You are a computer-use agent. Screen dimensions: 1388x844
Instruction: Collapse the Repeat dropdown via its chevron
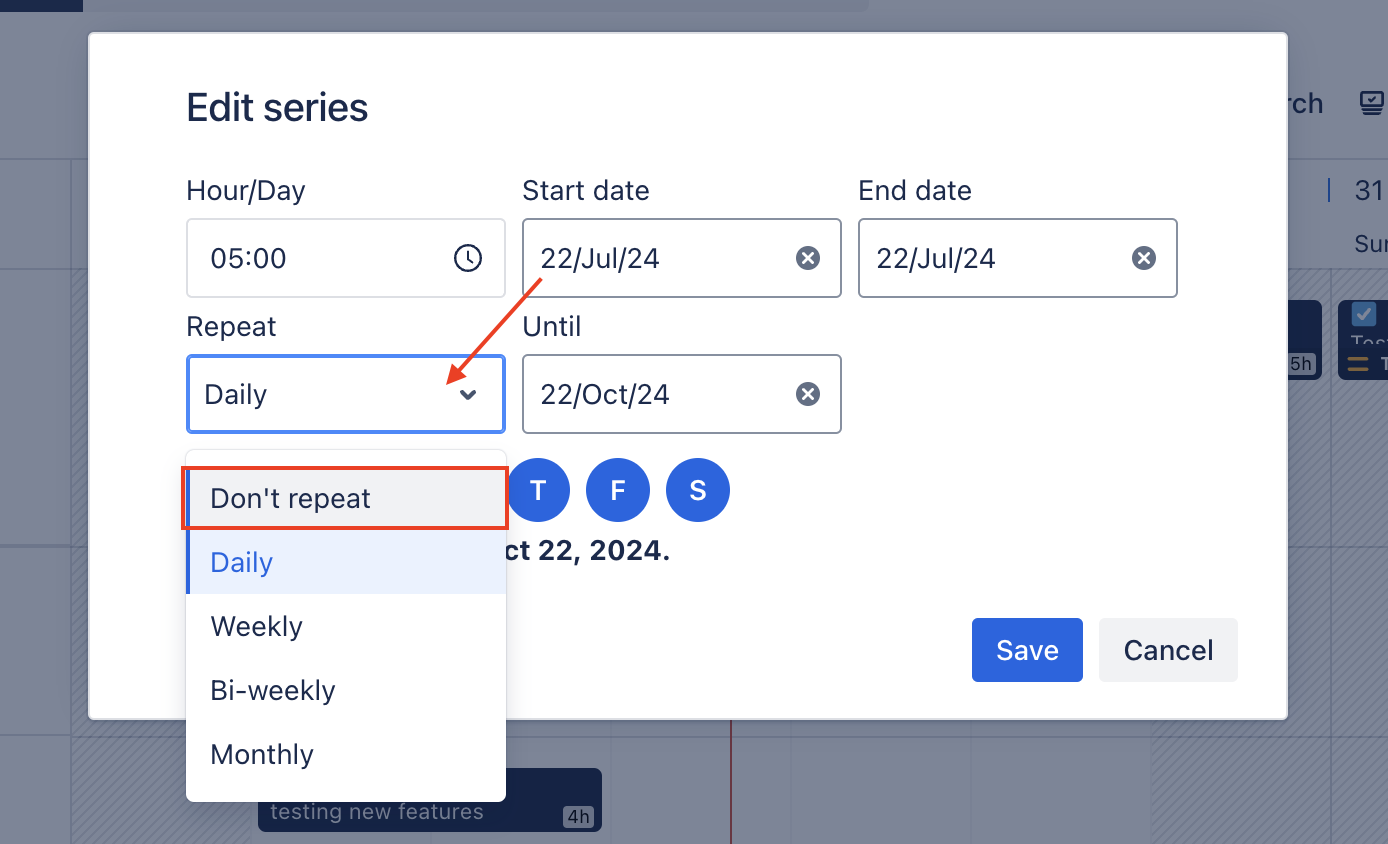(x=468, y=394)
